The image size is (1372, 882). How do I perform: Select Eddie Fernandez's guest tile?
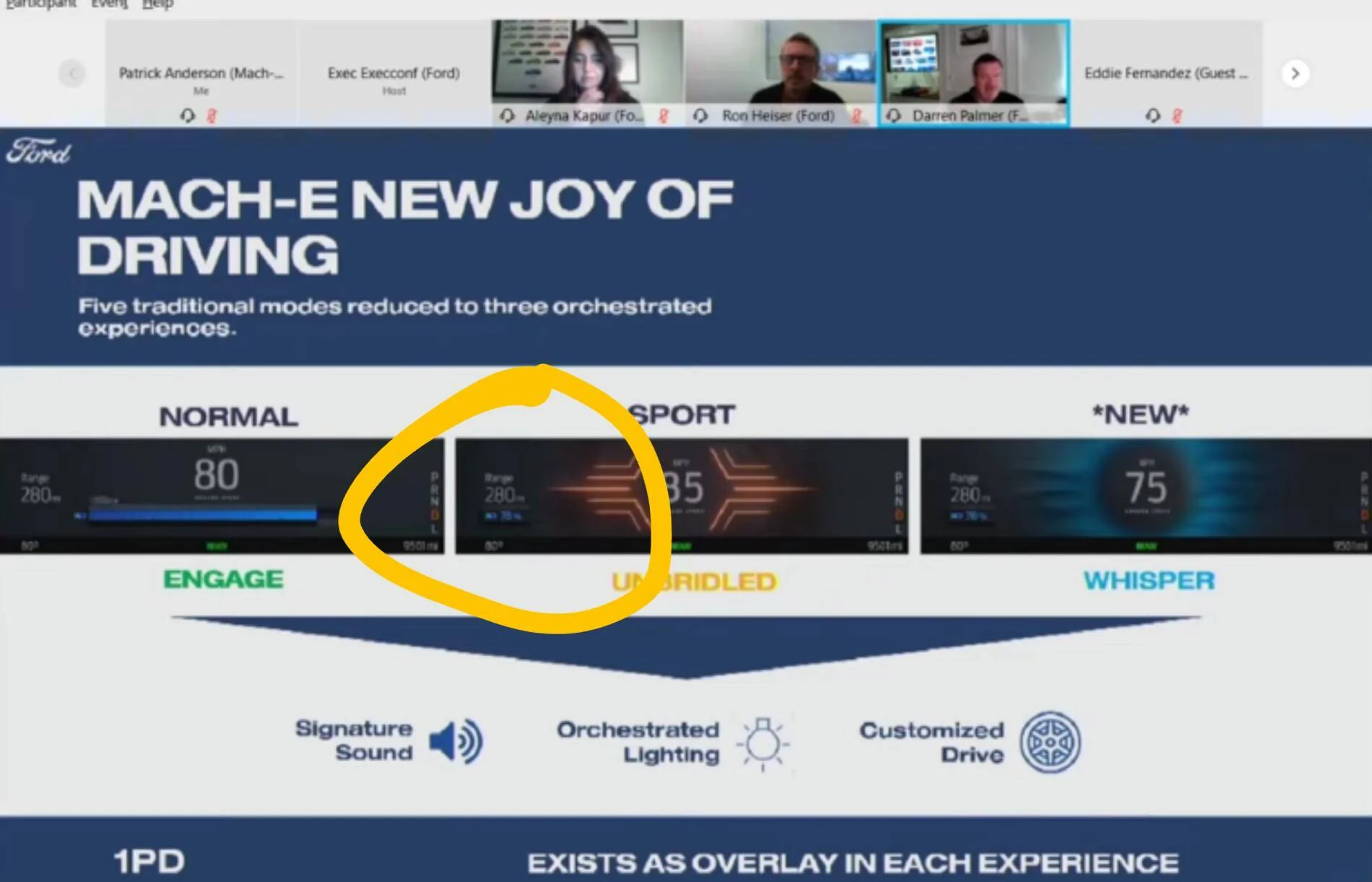click(1167, 74)
